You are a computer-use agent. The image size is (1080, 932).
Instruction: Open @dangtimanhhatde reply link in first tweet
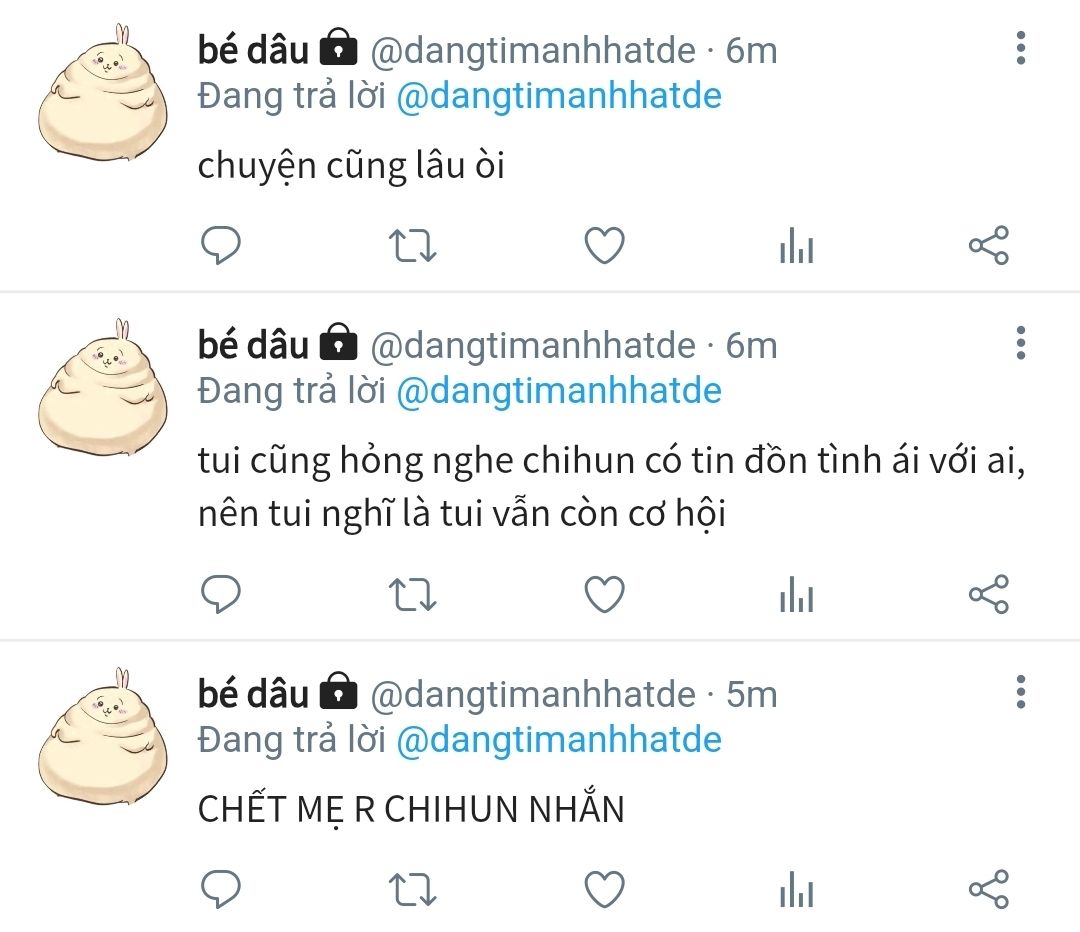pyautogui.click(x=559, y=96)
